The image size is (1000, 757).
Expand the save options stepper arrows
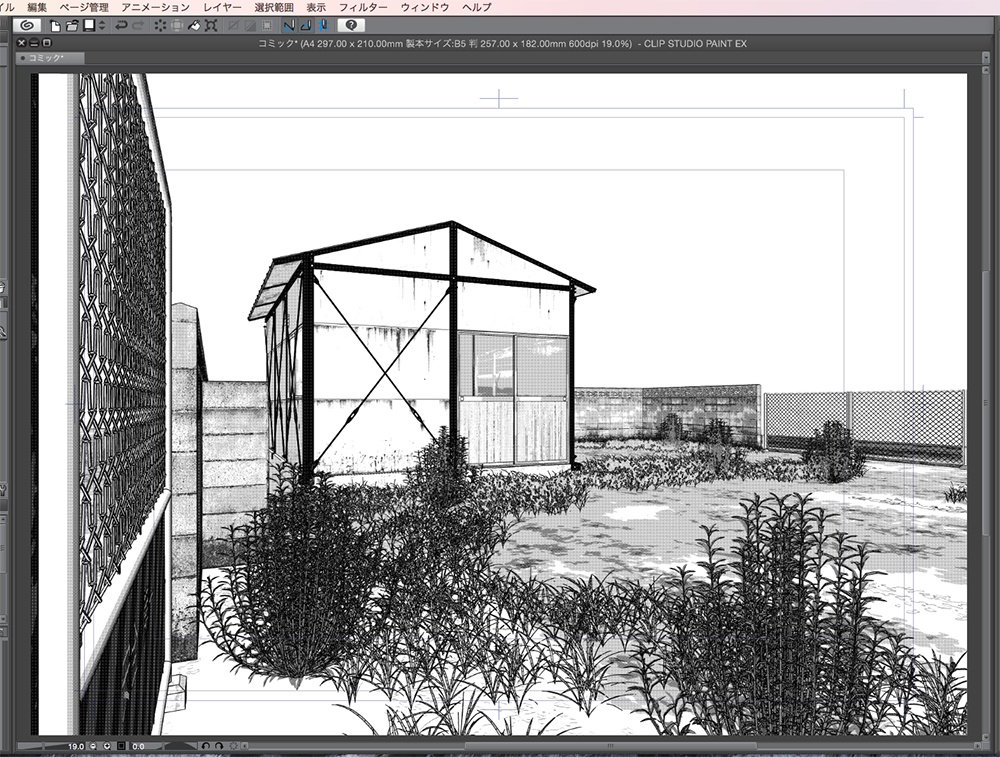coord(102,26)
